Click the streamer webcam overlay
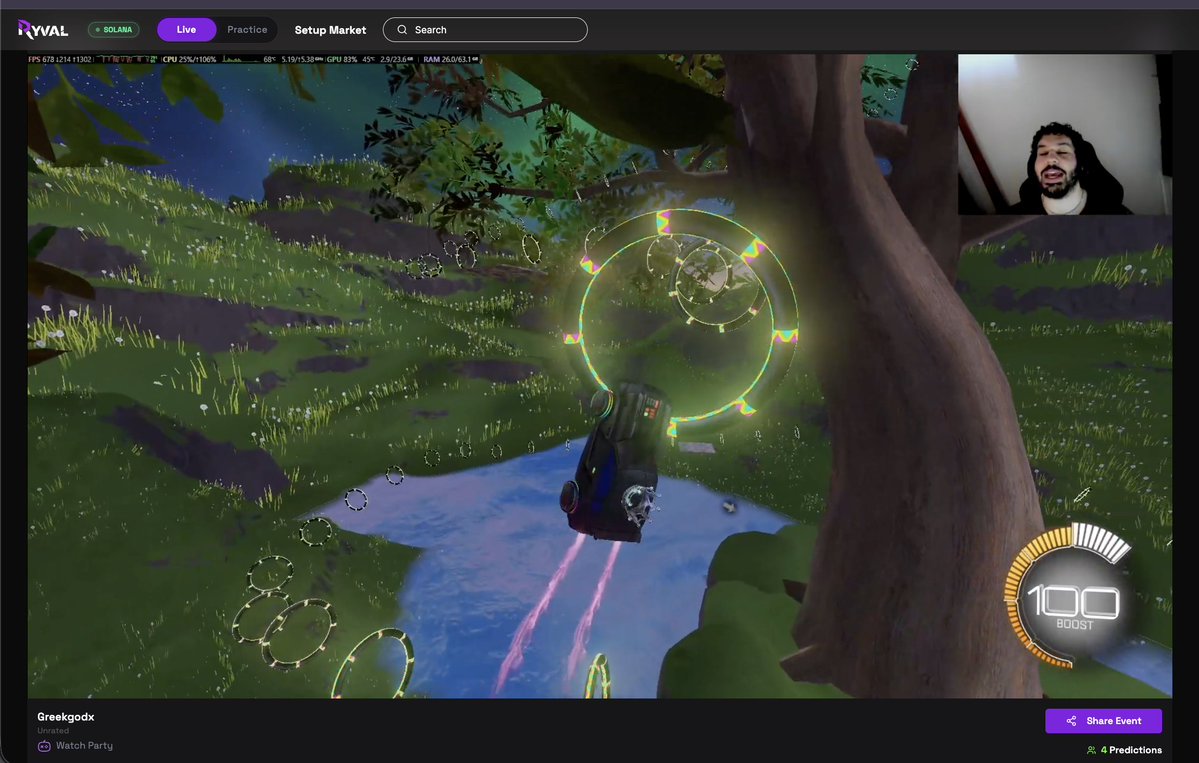Image resolution: width=1199 pixels, height=763 pixels. pyautogui.click(x=1063, y=135)
